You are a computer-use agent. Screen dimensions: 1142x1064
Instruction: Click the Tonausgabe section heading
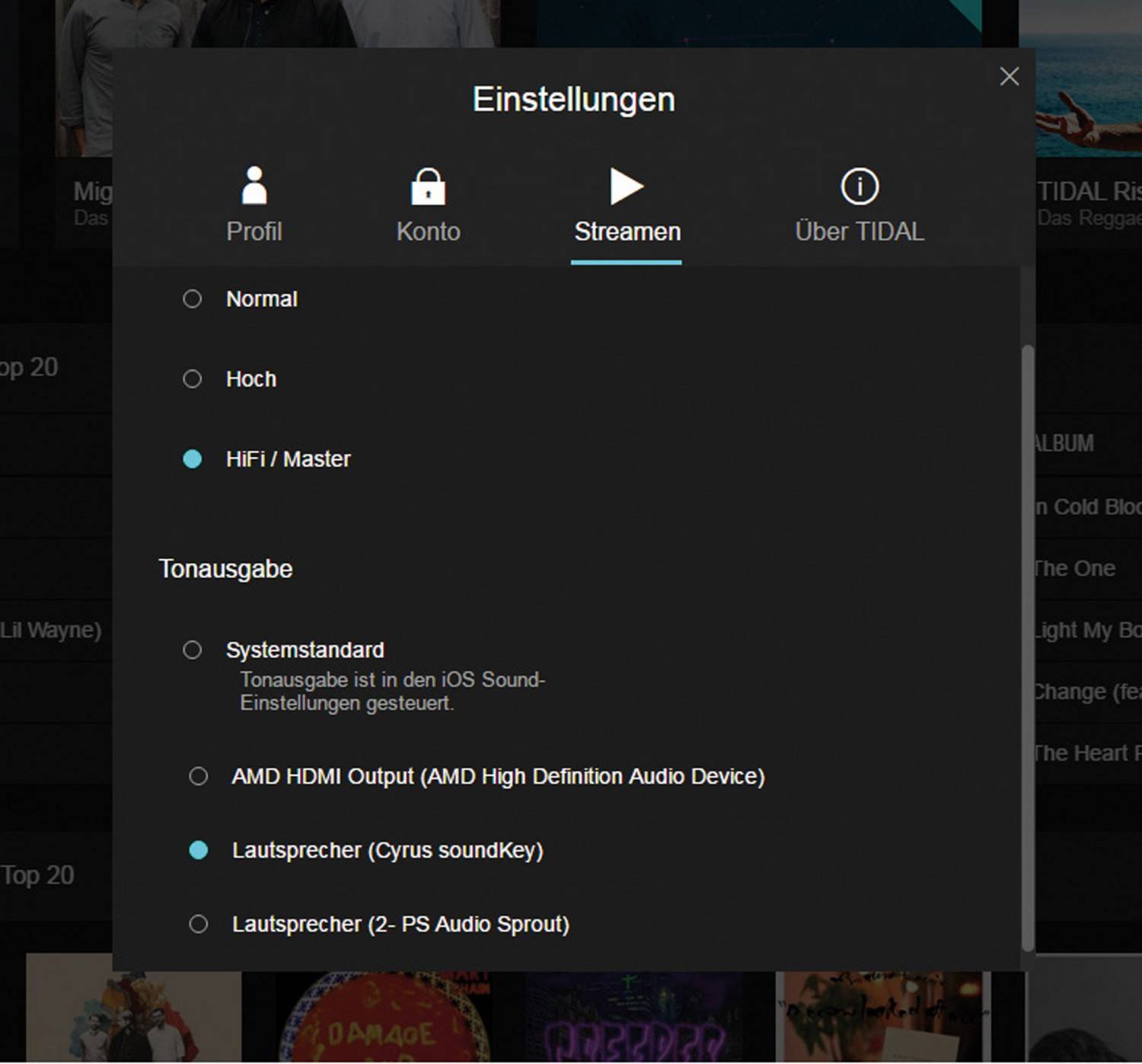(x=225, y=569)
